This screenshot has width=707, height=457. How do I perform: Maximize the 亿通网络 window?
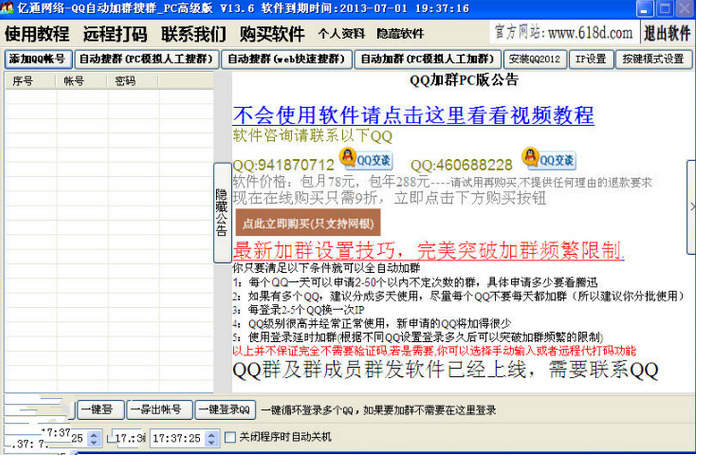(665, 9)
